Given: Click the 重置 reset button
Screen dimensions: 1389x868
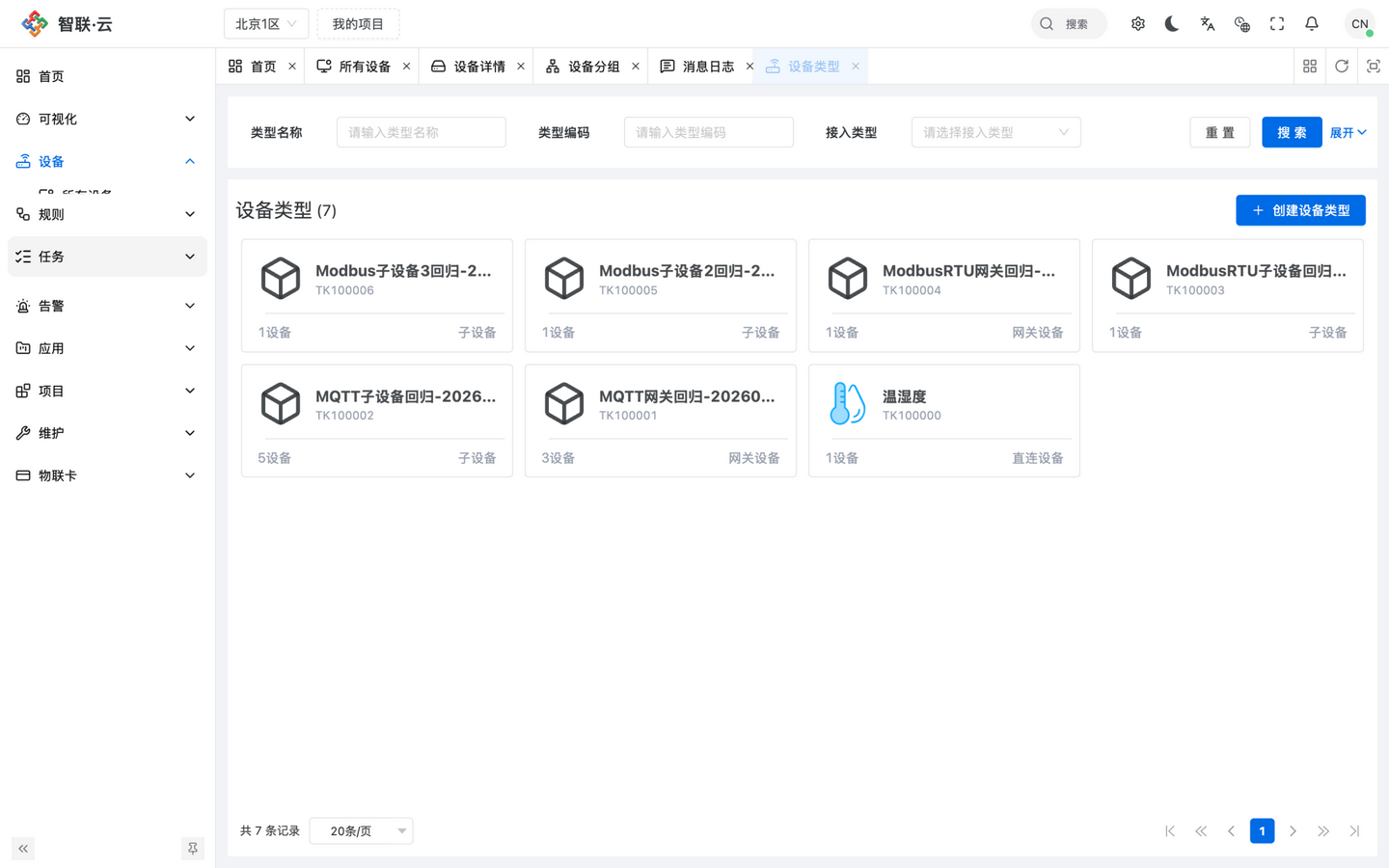Looking at the screenshot, I should pyautogui.click(x=1220, y=132).
